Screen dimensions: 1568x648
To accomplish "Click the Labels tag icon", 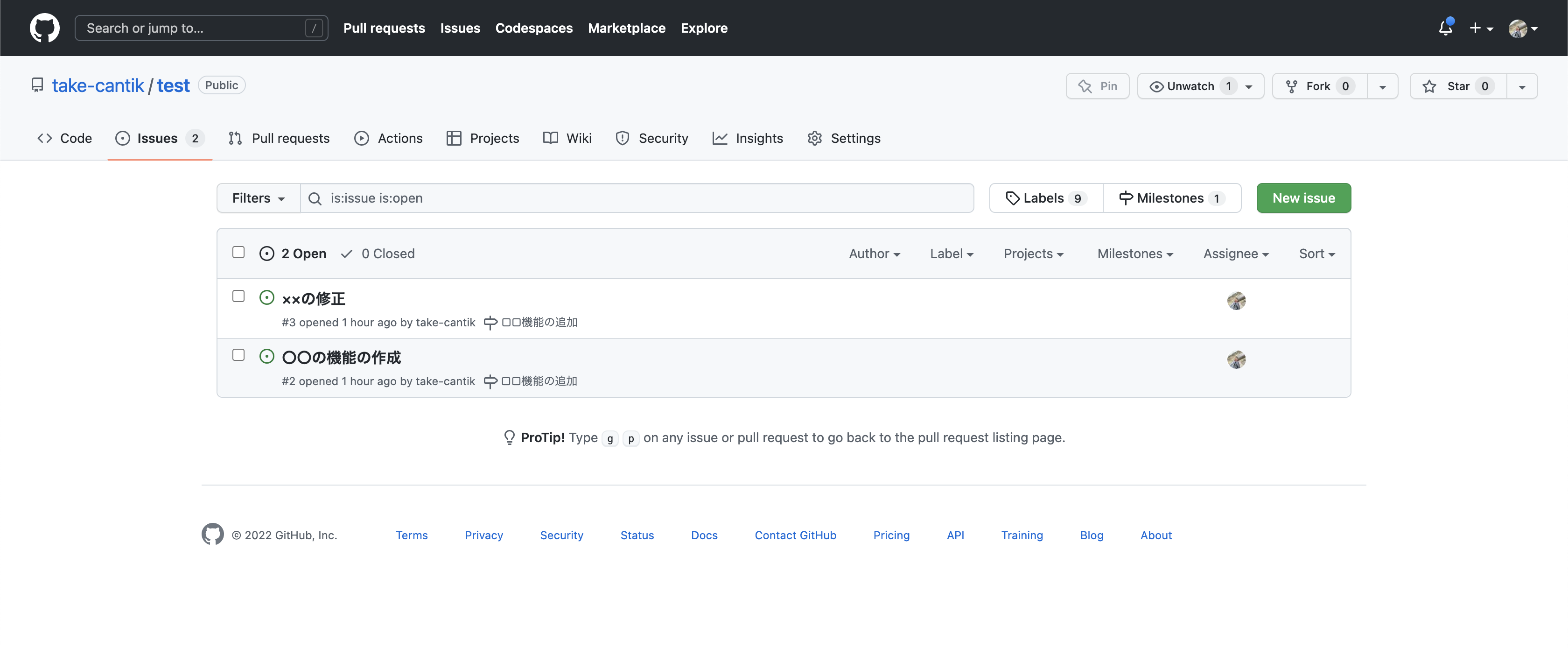I will coord(1014,198).
